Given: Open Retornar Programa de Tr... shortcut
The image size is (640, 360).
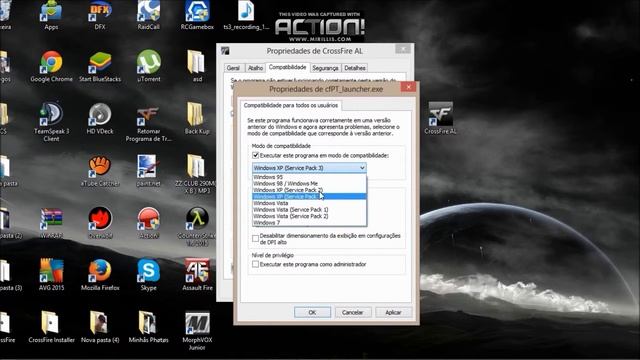Looking at the screenshot, I should coord(148,122).
